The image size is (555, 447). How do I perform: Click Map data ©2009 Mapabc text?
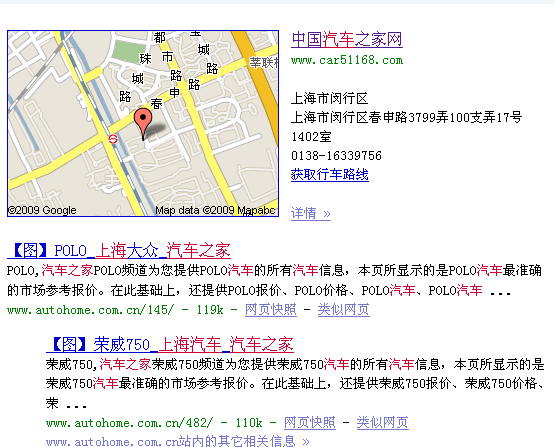point(215,210)
